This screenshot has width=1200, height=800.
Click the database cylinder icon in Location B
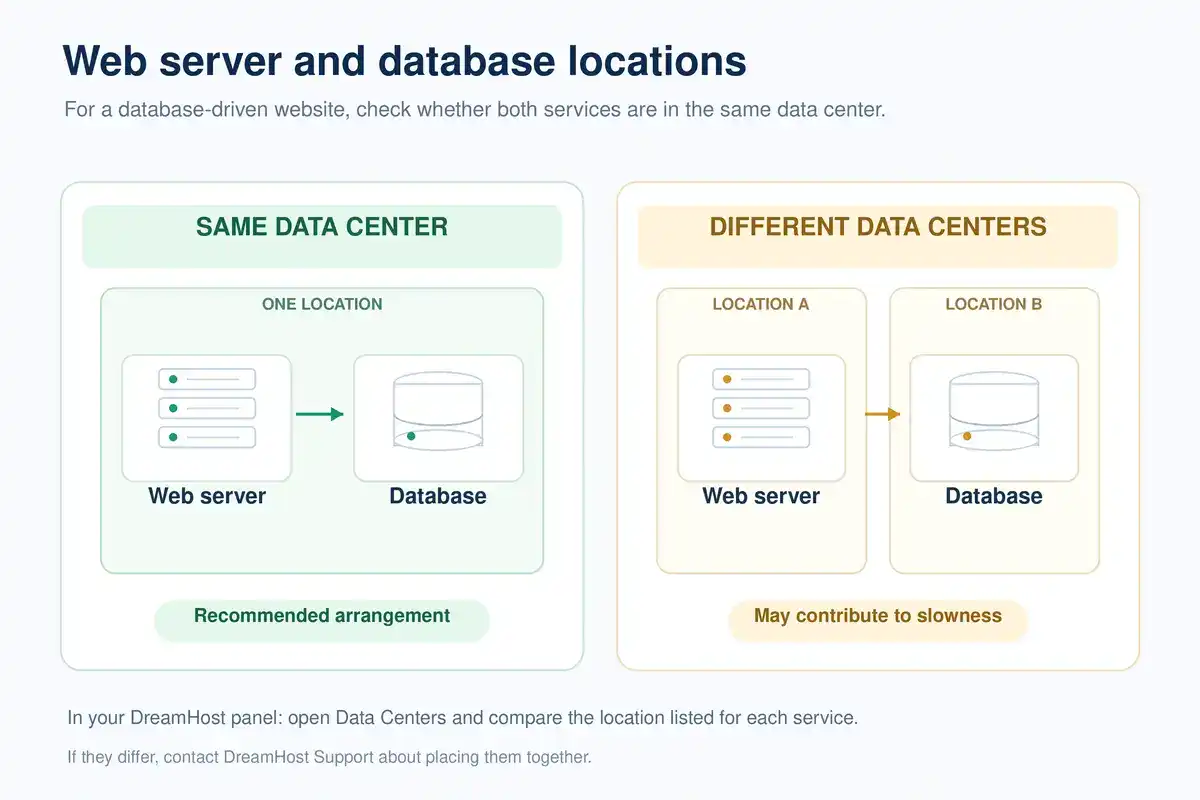coord(994,412)
